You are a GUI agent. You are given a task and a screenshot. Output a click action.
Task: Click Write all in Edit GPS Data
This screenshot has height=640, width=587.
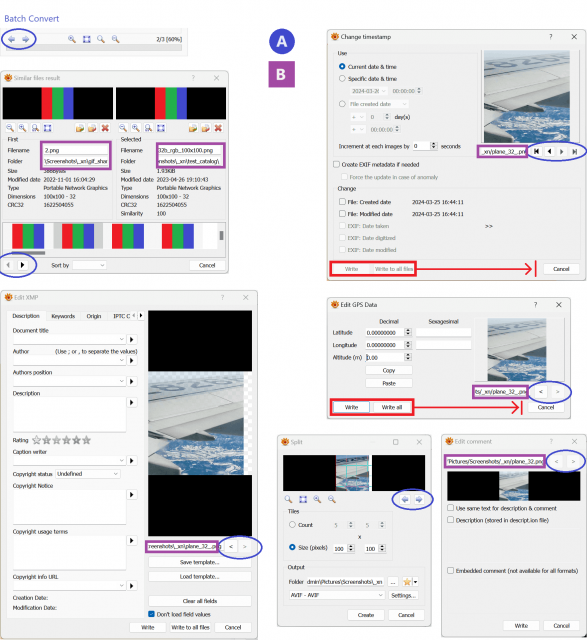[x=392, y=407]
